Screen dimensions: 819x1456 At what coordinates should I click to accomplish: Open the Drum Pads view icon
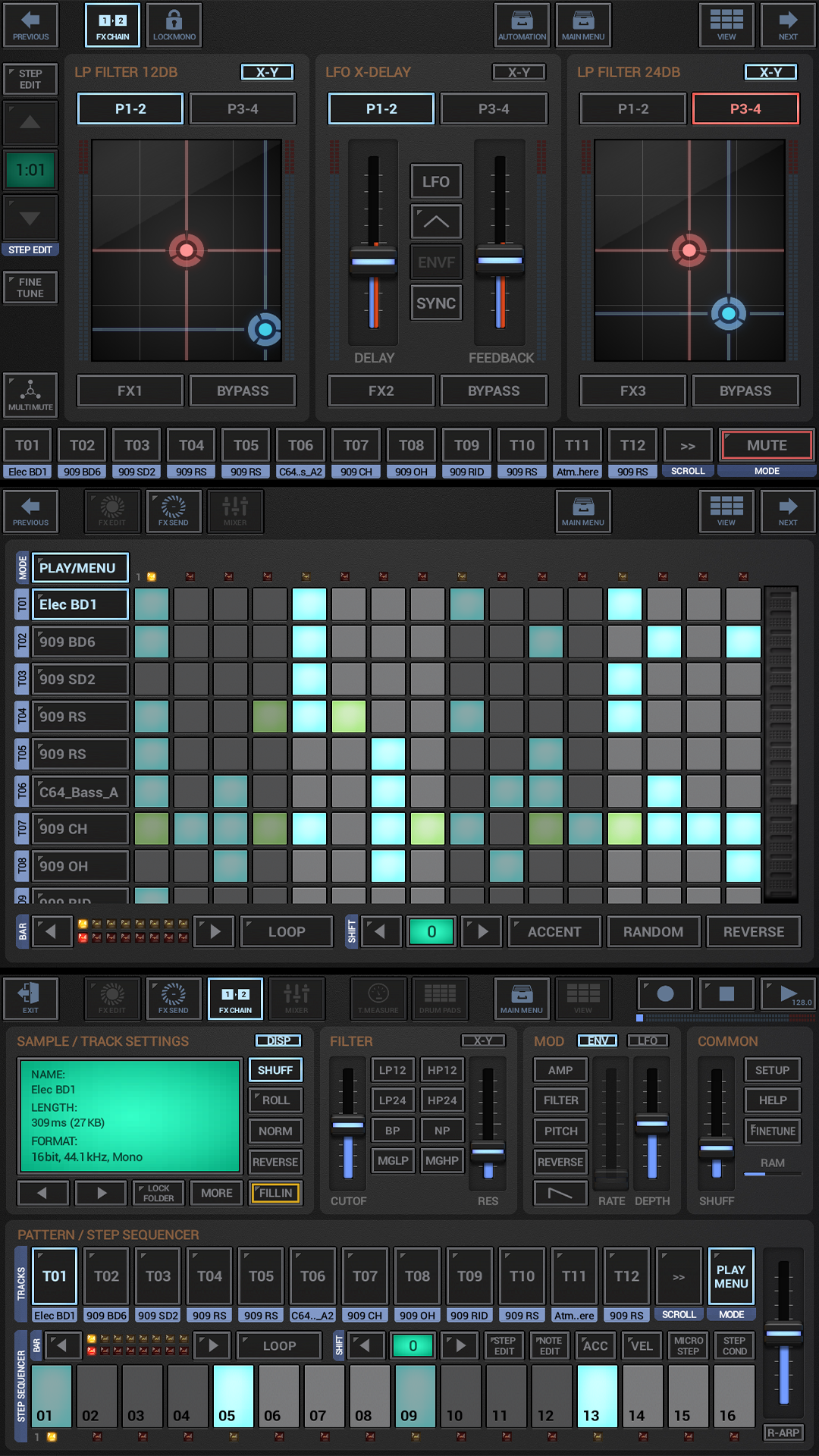(440, 998)
